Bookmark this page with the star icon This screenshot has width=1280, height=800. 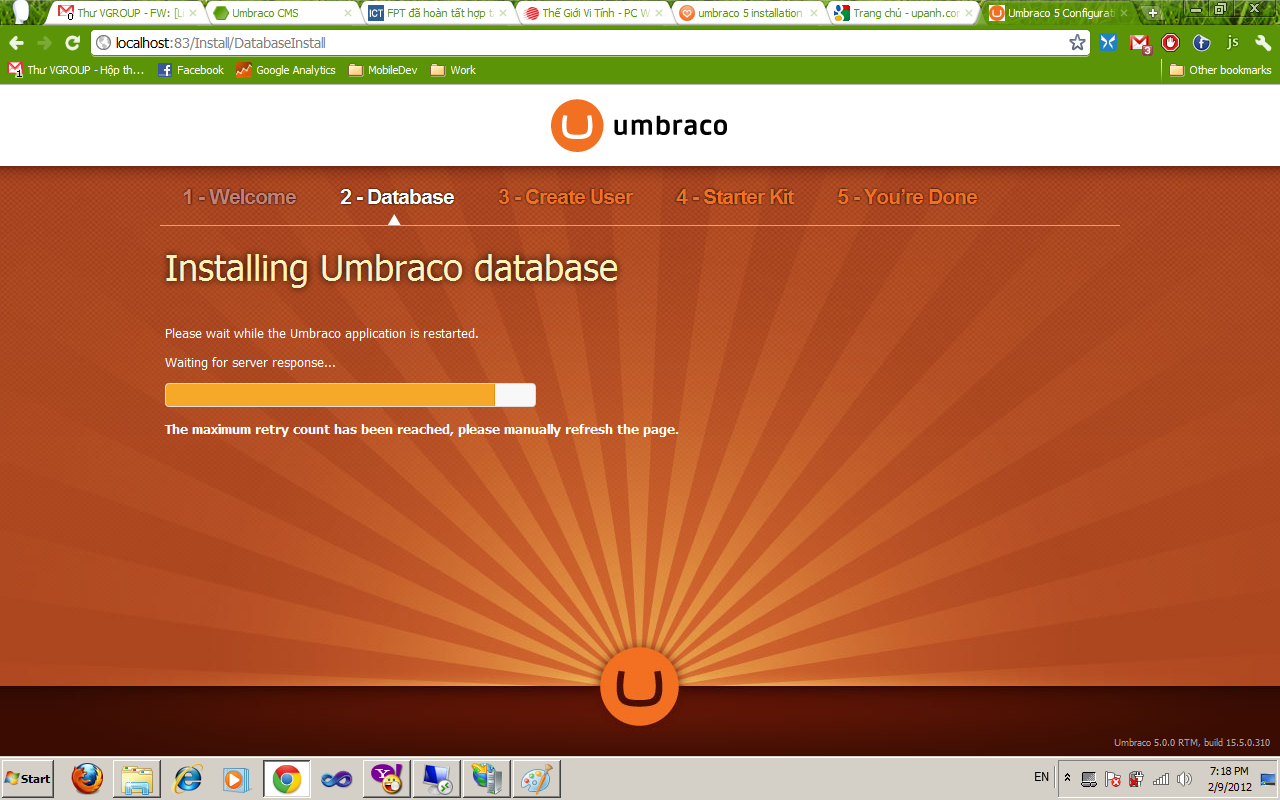click(x=1077, y=43)
